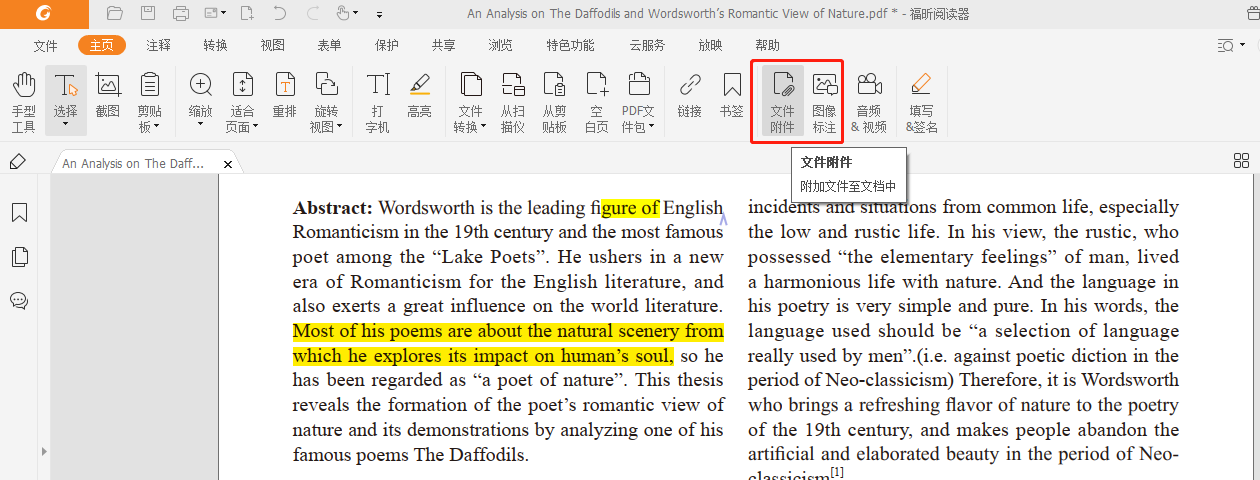Open the Fill & Sign (填写&签名) tool
This screenshot has height=480, width=1260.
tap(922, 101)
